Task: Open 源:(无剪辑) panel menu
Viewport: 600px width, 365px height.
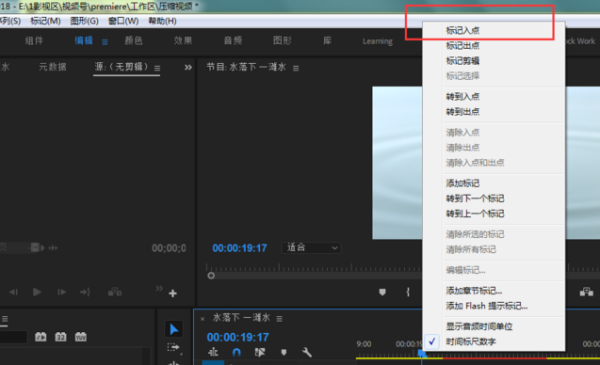Action: pyautogui.click(x=157, y=68)
